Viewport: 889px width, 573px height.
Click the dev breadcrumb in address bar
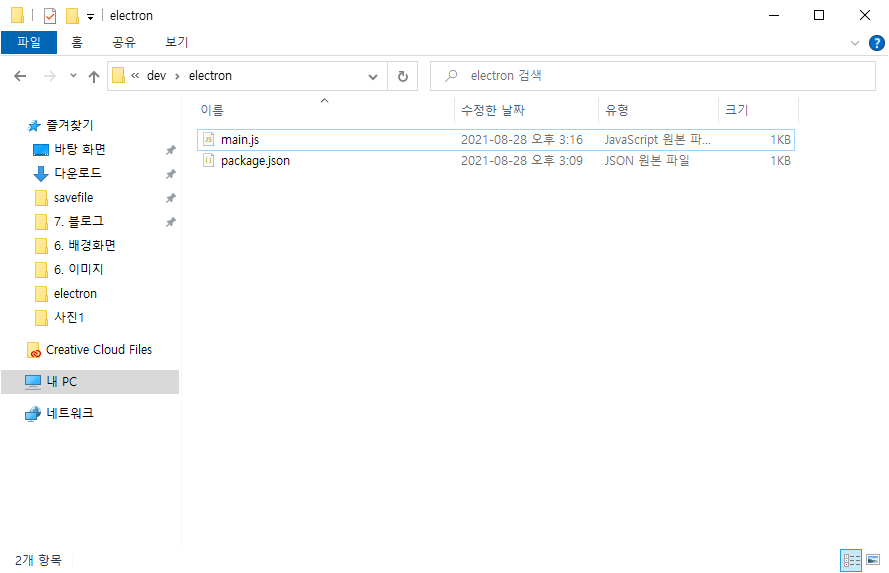[156, 76]
